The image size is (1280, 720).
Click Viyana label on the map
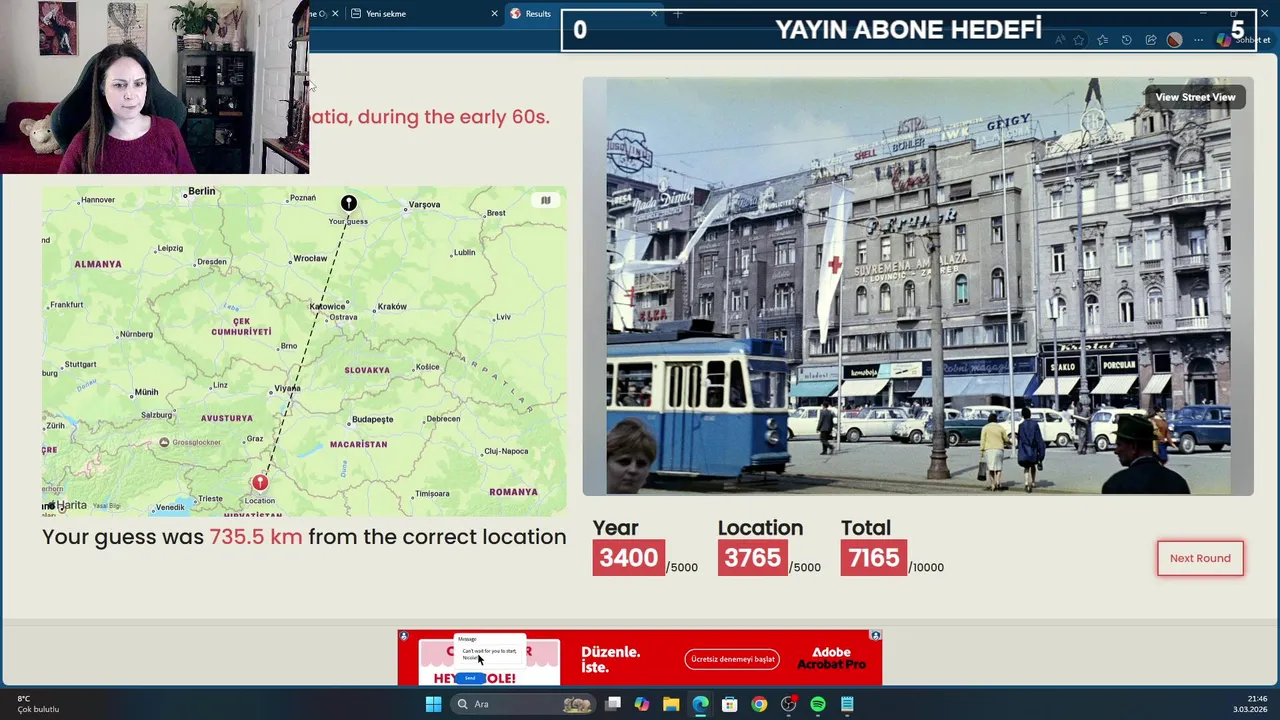coord(287,388)
